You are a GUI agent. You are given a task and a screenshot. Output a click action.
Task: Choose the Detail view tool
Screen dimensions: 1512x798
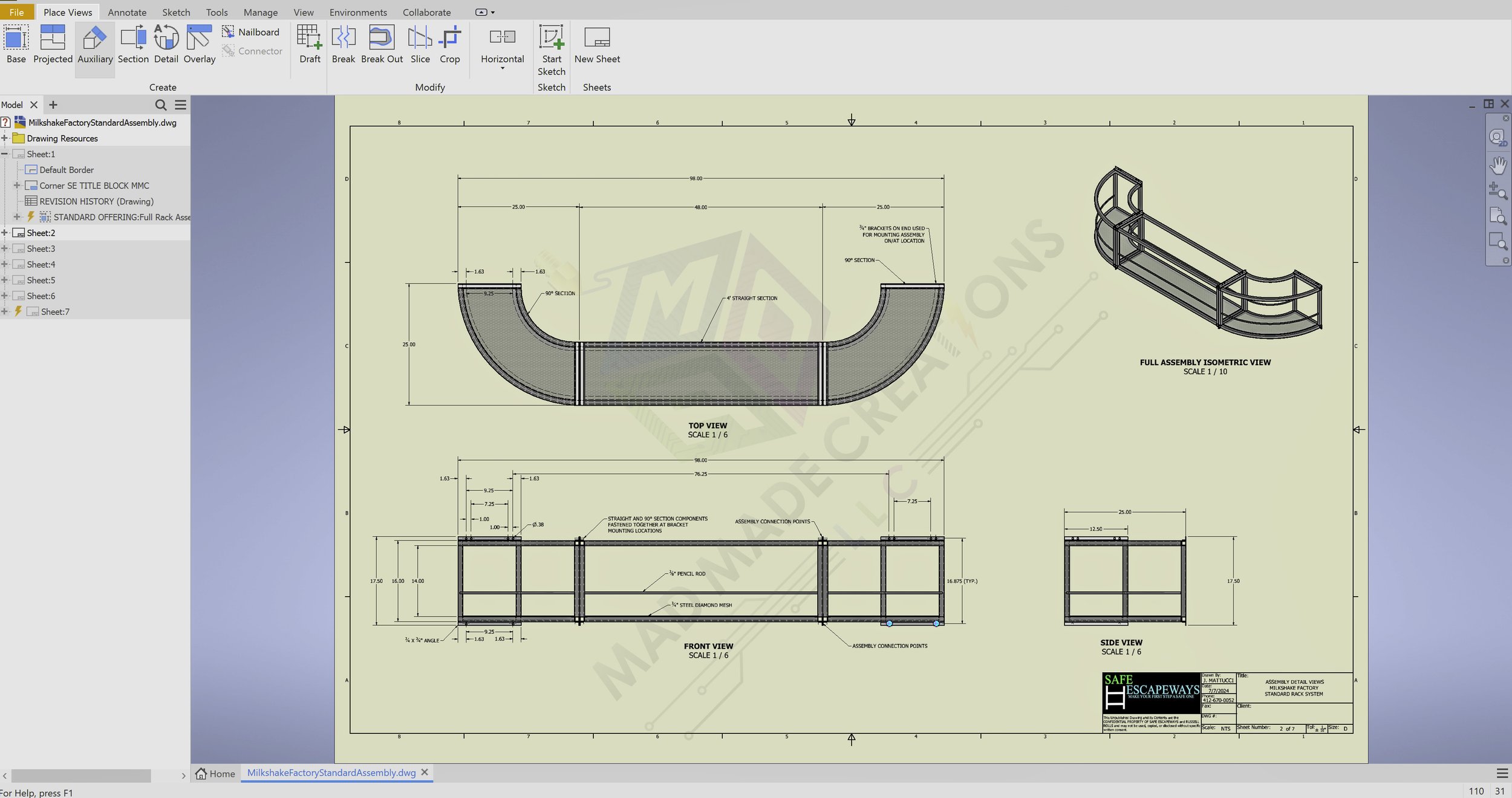point(166,44)
